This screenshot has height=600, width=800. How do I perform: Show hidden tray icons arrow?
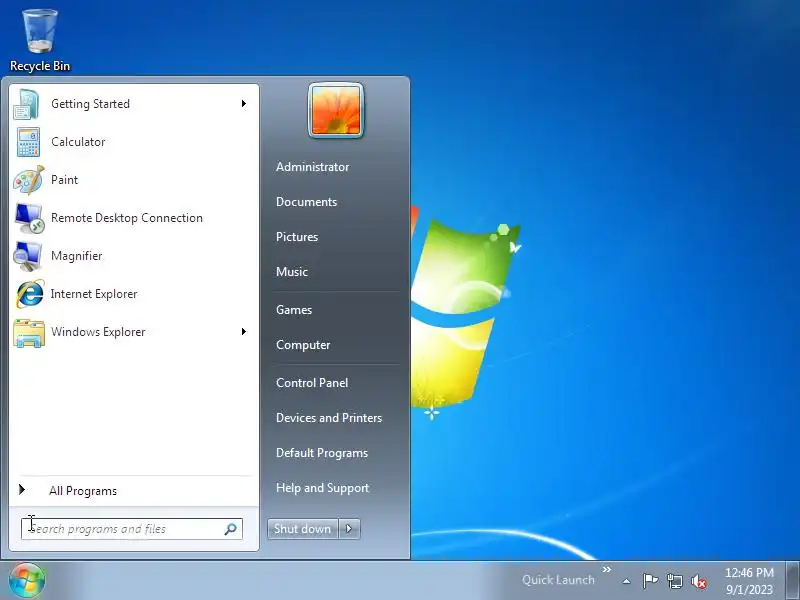(x=627, y=581)
